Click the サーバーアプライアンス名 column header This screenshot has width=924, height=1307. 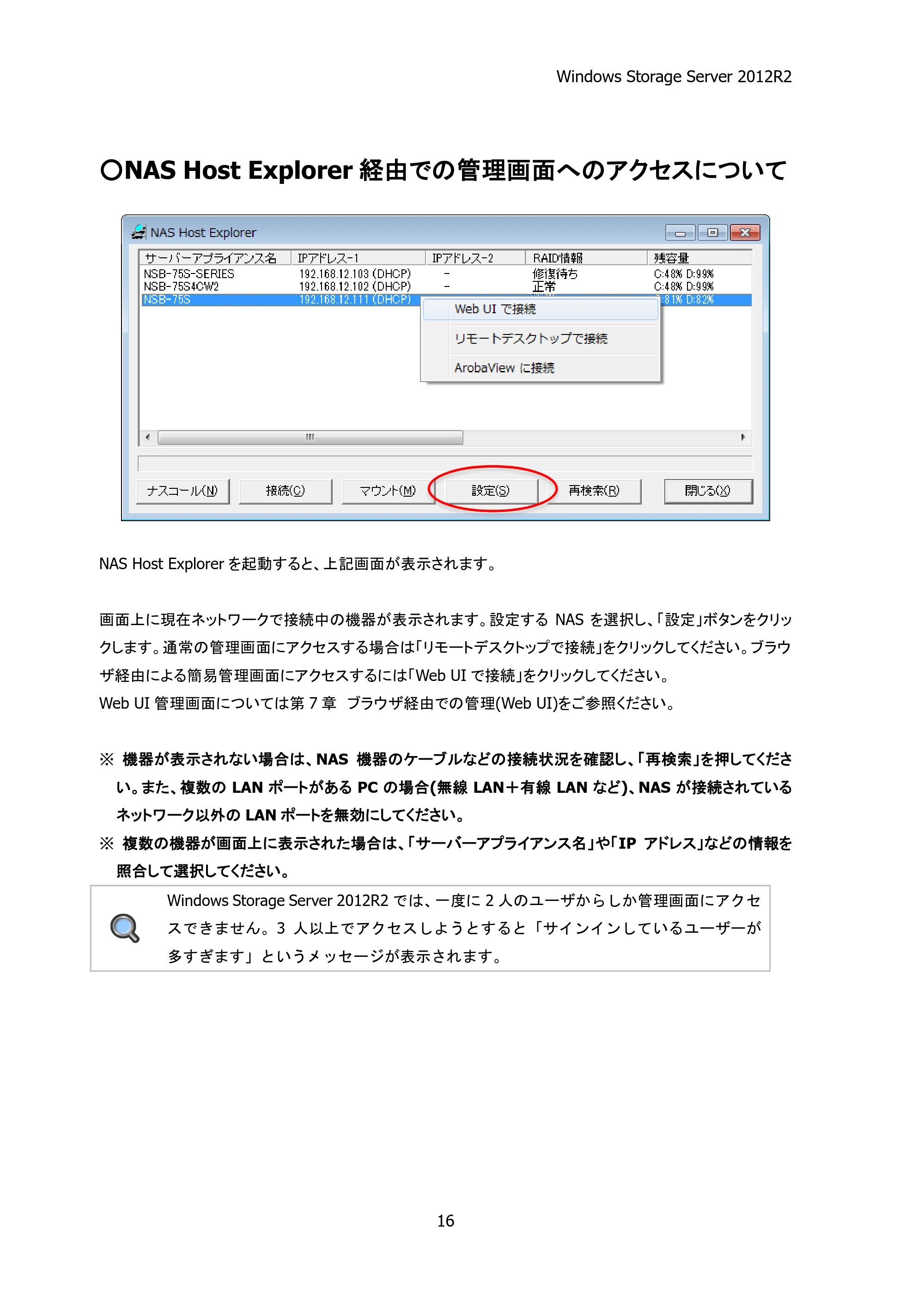click(x=216, y=258)
